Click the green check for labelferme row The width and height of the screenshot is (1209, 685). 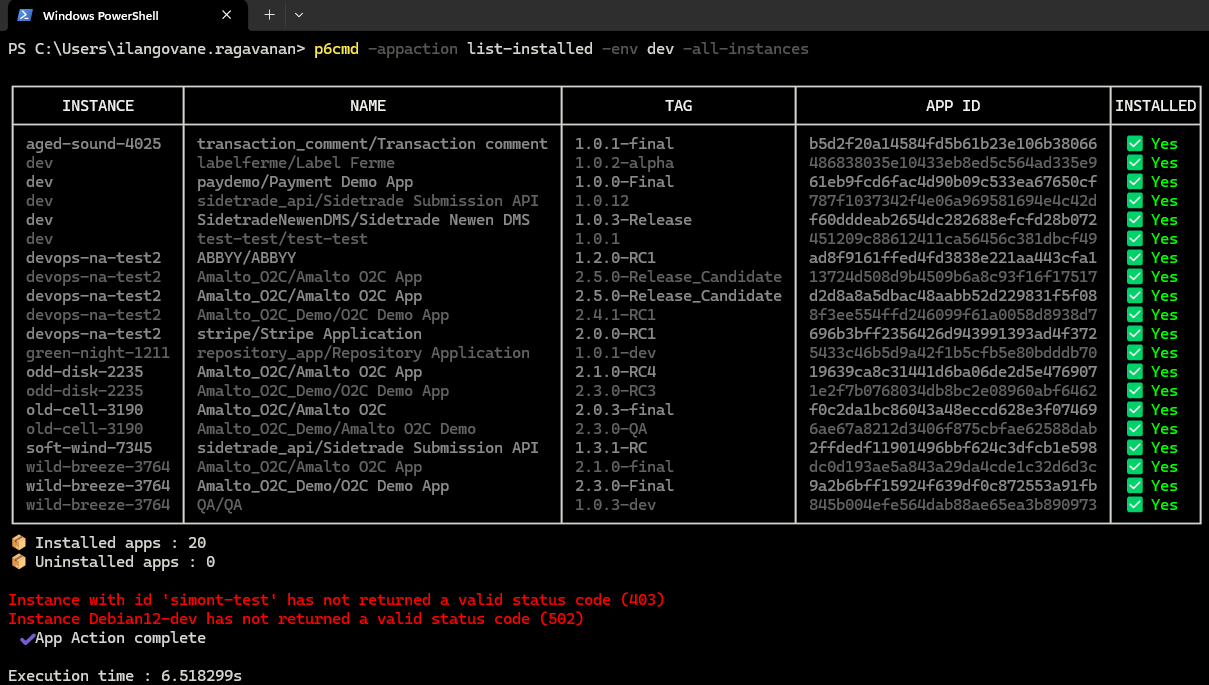(x=1135, y=163)
